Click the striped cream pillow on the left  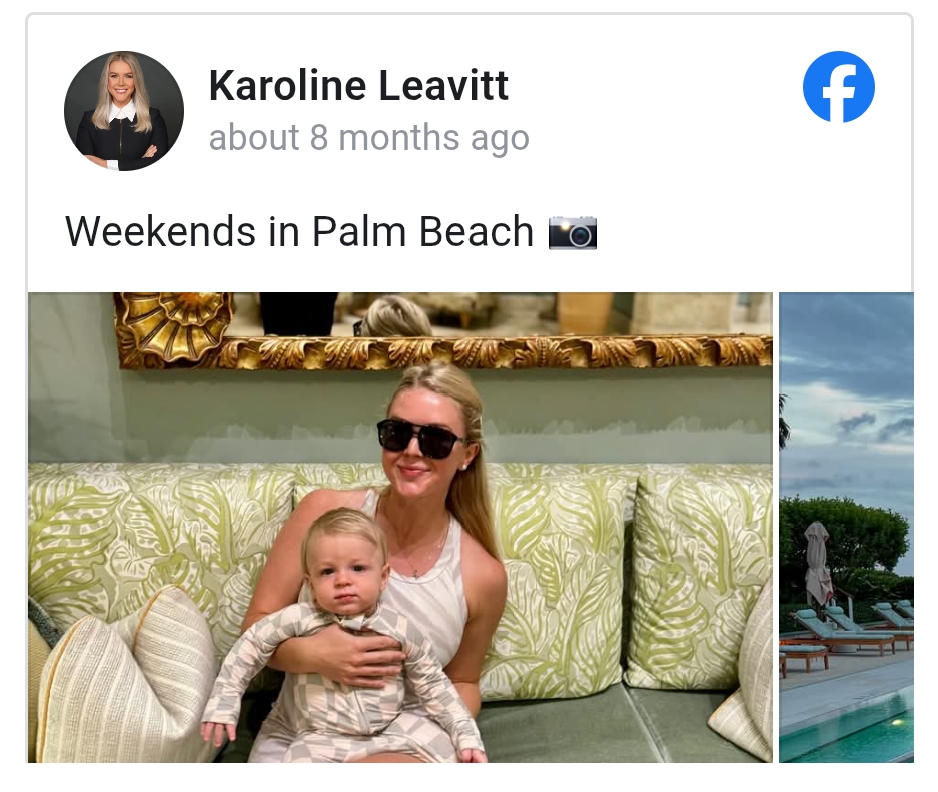click(x=126, y=676)
